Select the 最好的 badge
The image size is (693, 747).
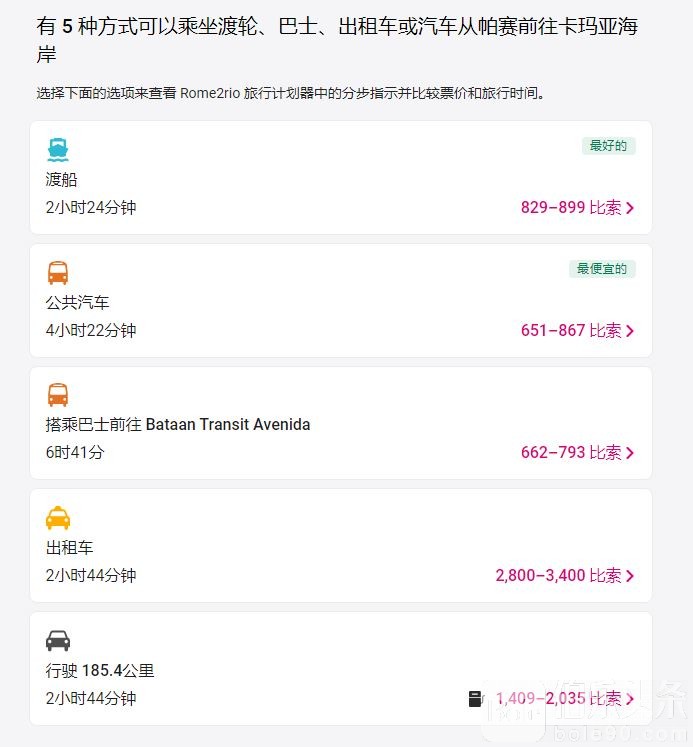click(x=609, y=146)
